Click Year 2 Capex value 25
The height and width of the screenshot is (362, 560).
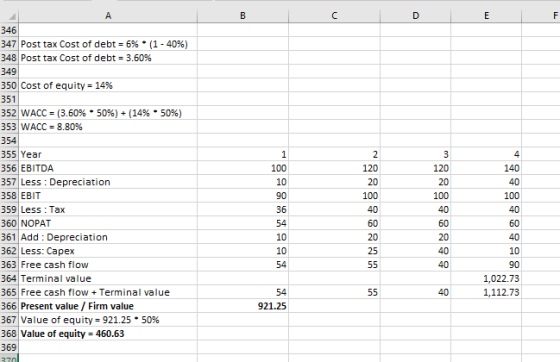coord(334,251)
